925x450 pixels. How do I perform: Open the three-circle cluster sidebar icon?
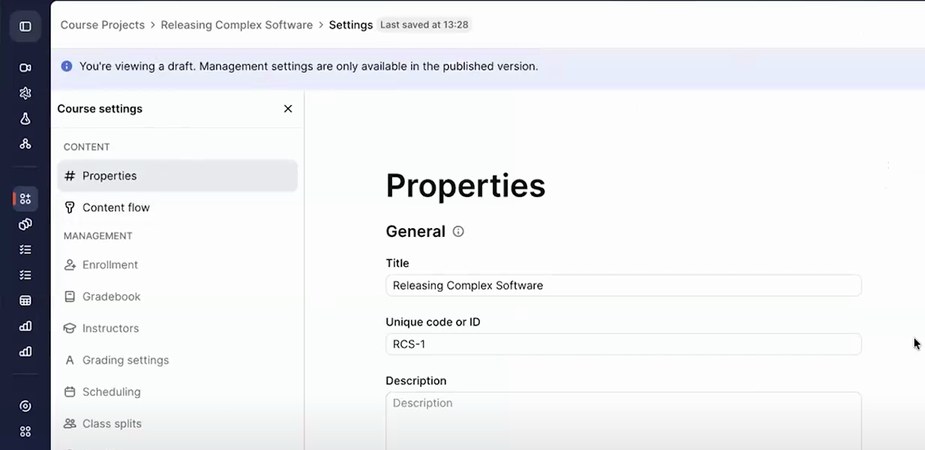pos(25,144)
